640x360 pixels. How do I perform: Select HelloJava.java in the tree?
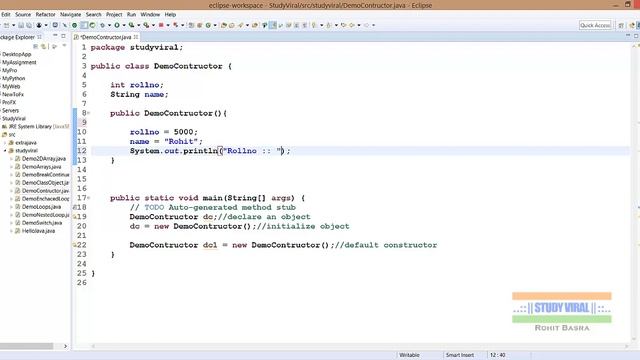pos(38,231)
